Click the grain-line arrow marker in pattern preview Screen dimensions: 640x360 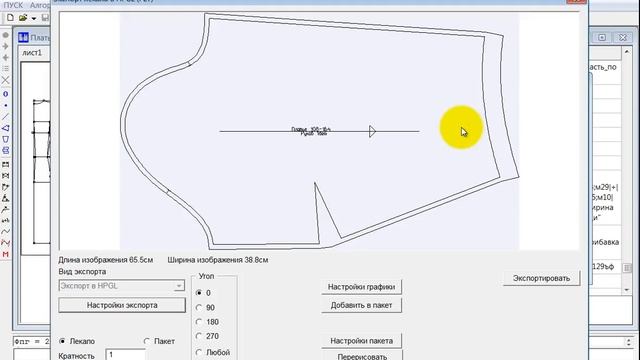pos(372,131)
